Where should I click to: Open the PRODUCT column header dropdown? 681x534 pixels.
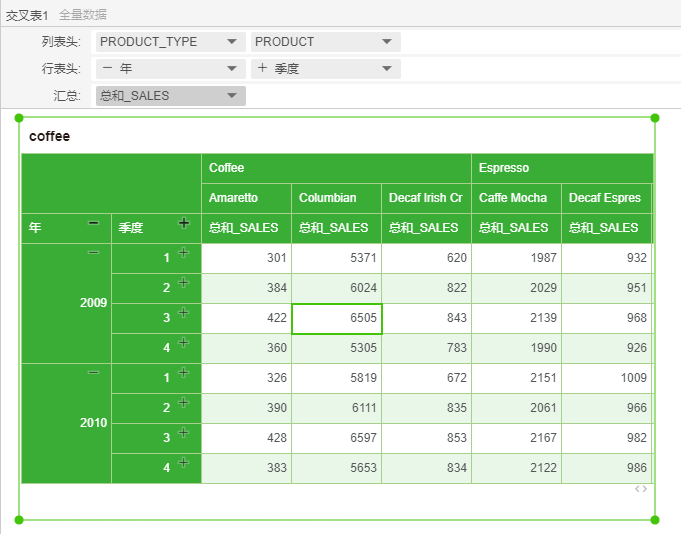coord(386,42)
